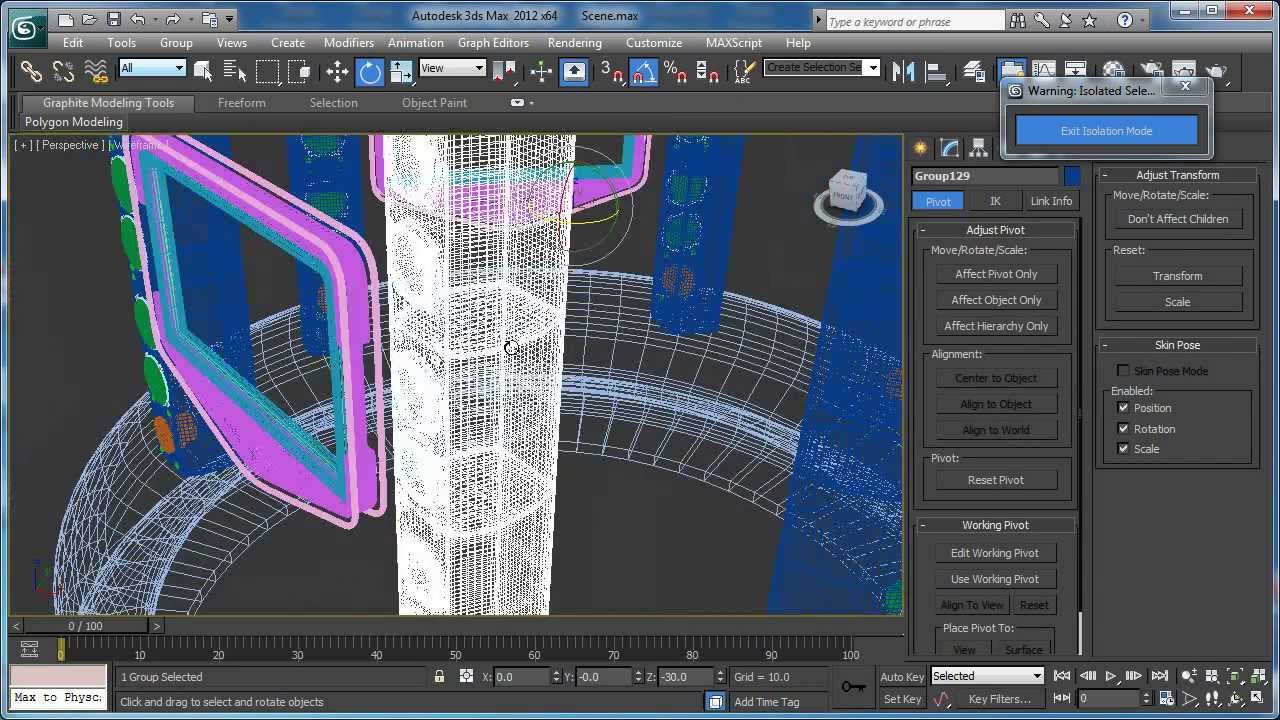Click the Use Pivot Point Center icon
The width and height of the screenshot is (1280, 720).
pyautogui.click(x=504, y=71)
